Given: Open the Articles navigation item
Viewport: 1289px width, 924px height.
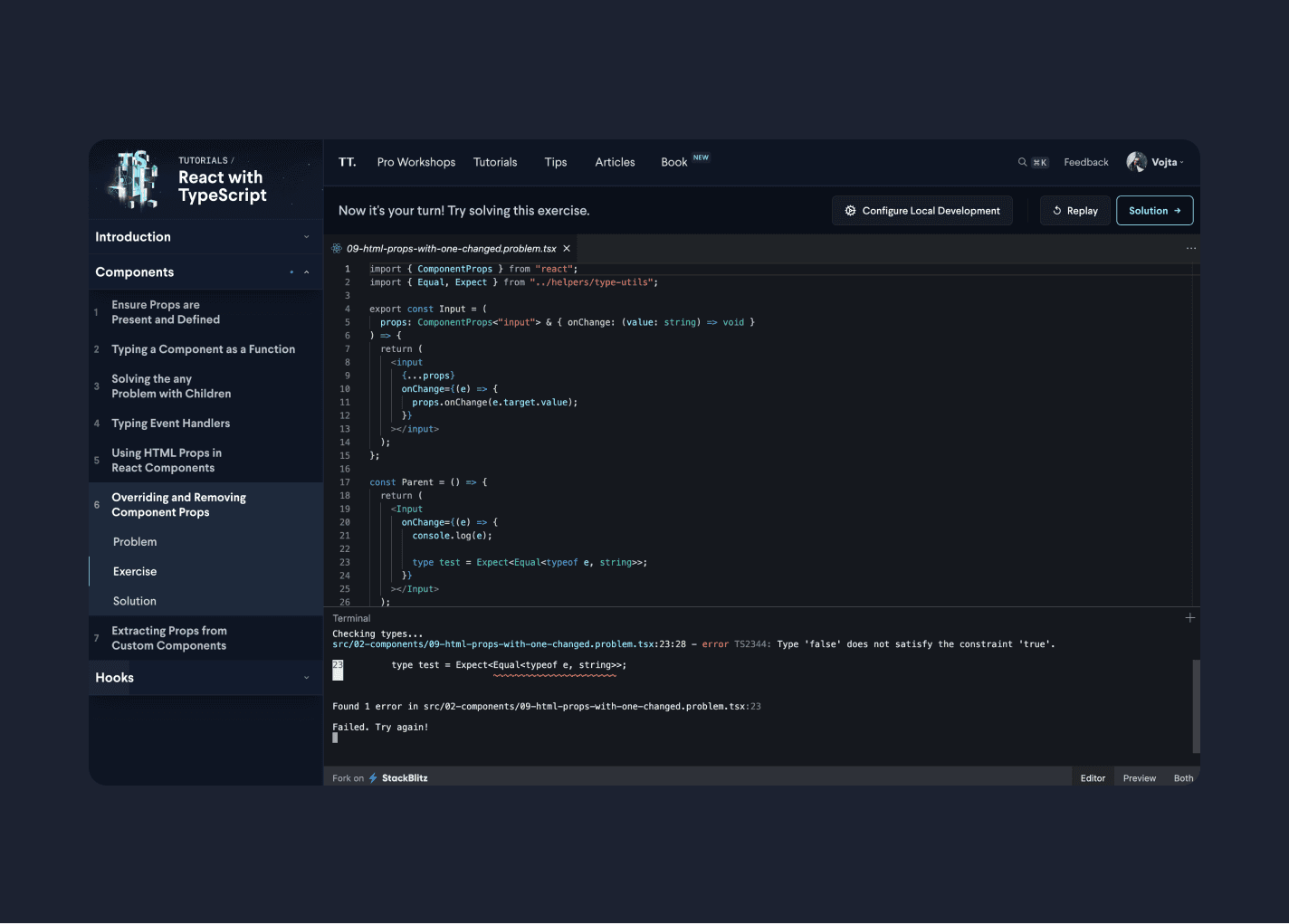Looking at the screenshot, I should point(615,162).
